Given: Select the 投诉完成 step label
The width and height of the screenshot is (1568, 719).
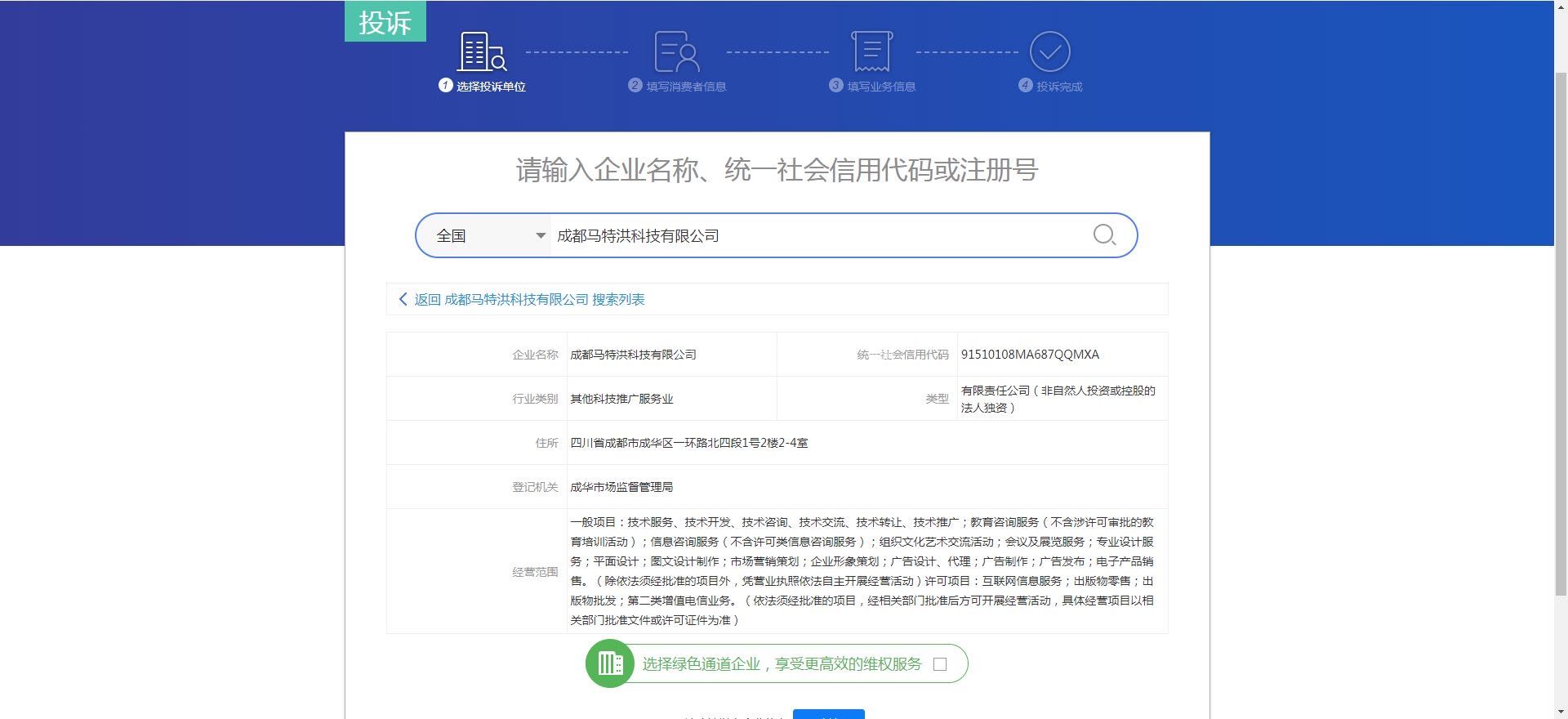Looking at the screenshot, I should pos(1059,87).
